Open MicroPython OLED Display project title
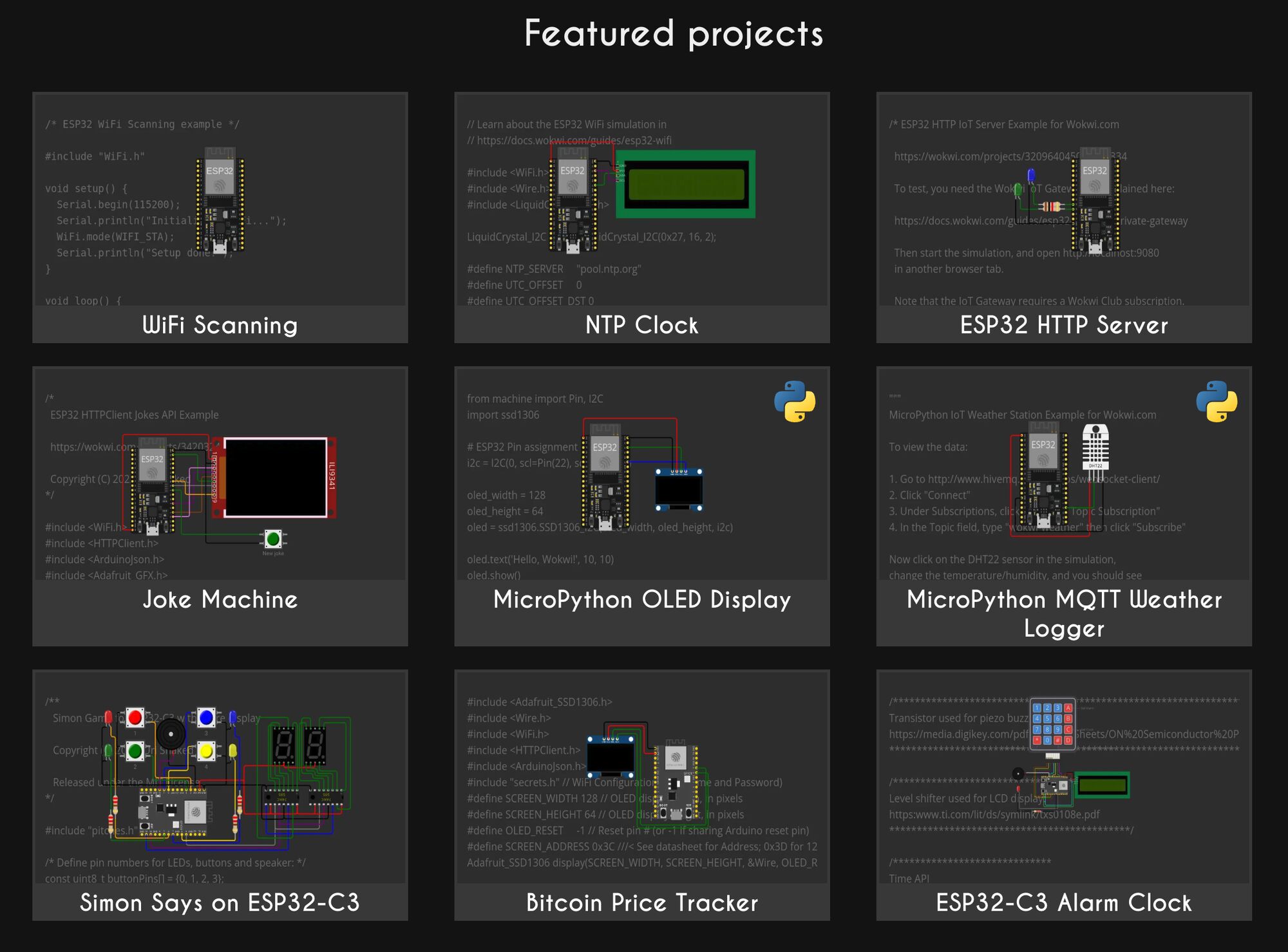 [x=641, y=600]
